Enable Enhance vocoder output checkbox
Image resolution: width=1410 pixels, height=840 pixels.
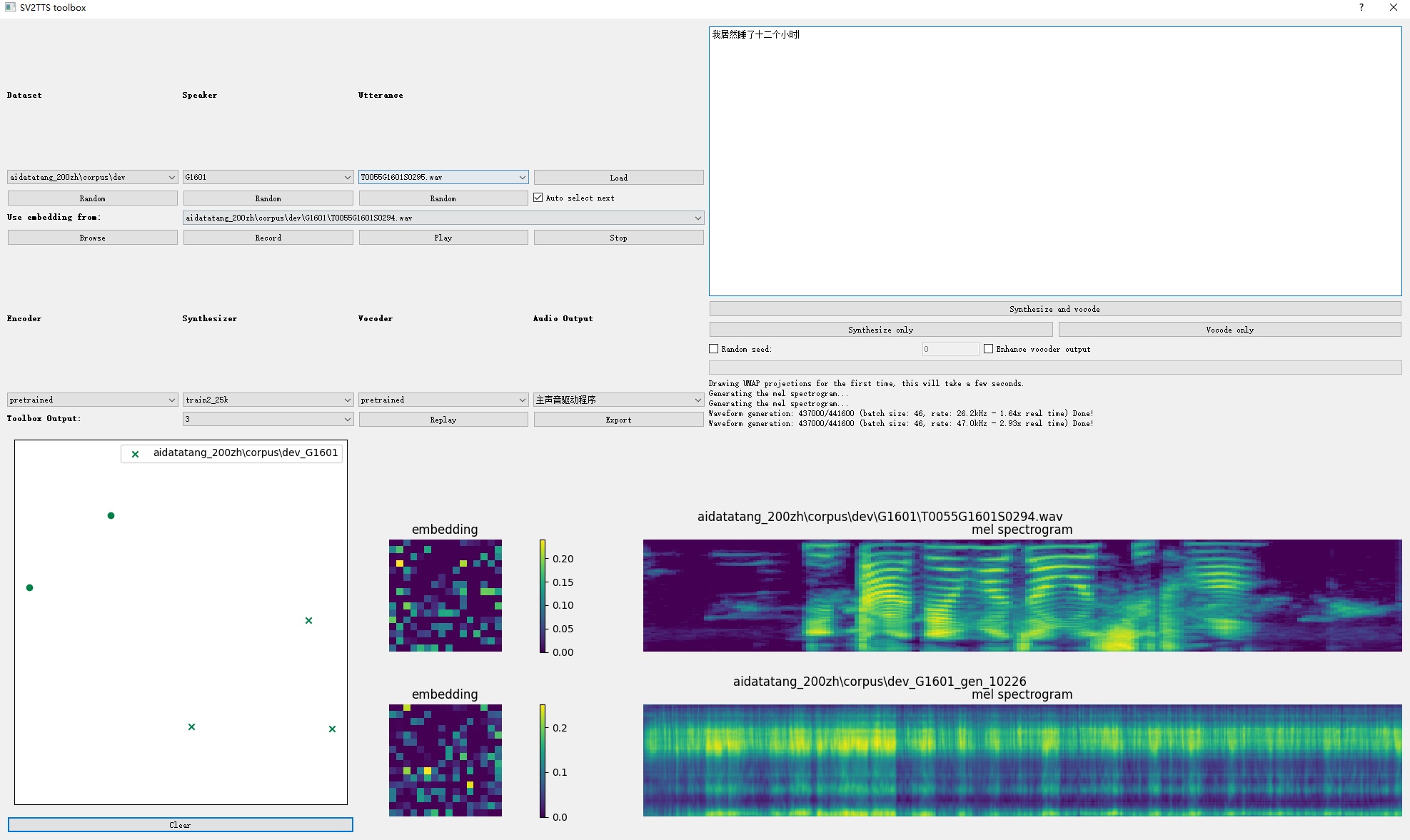tap(988, 349)
